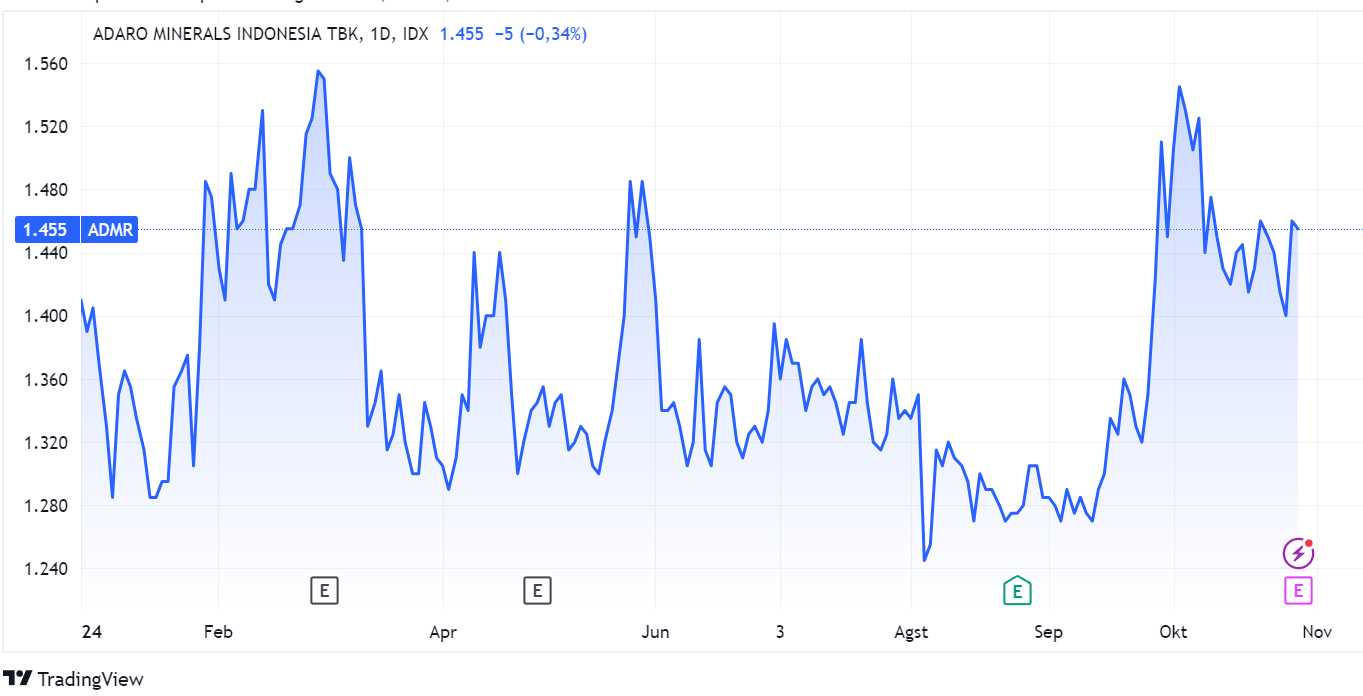Click the purple lightning bolt event icon
The height and width of the screenshot is (696, 1363).
coord(1297,552)
